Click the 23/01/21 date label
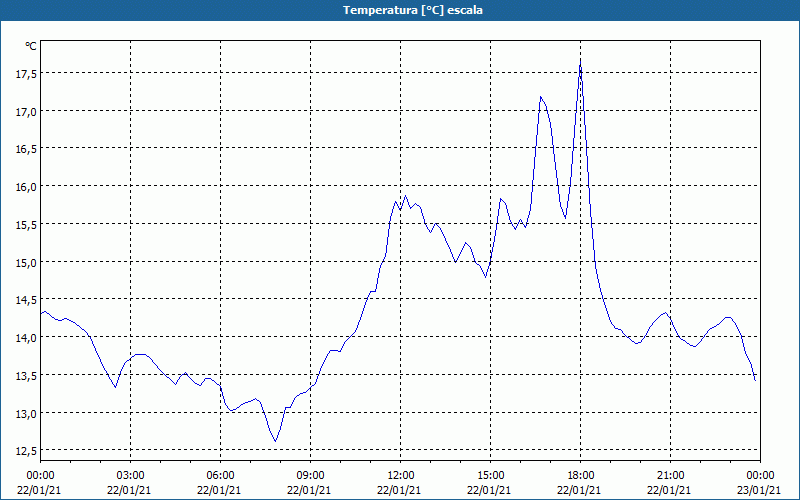This screenshot has height=500, width=800. tap(760, 490)
